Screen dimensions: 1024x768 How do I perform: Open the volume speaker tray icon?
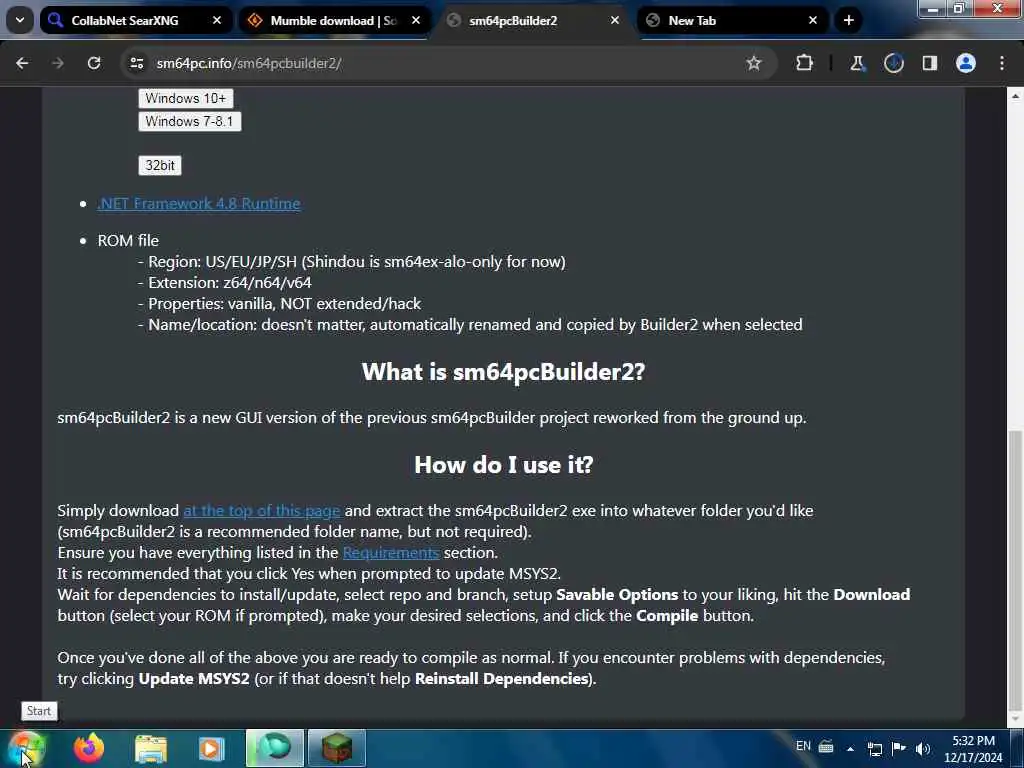(923, 749)
